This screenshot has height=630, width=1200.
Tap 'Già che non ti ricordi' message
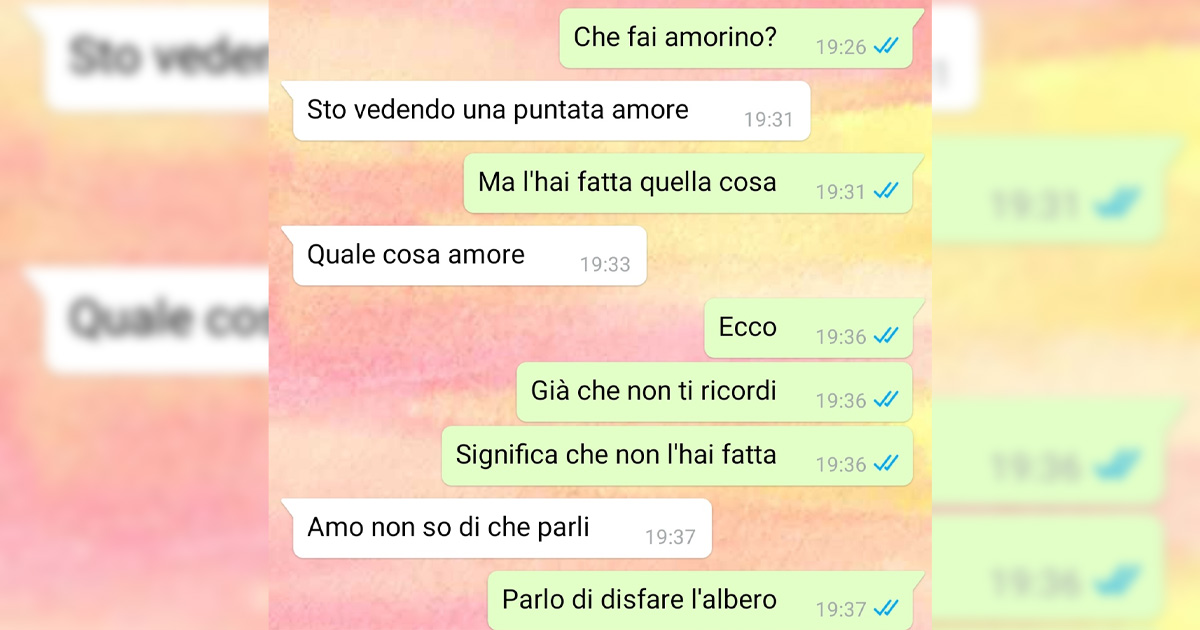(x=714, y=392)
